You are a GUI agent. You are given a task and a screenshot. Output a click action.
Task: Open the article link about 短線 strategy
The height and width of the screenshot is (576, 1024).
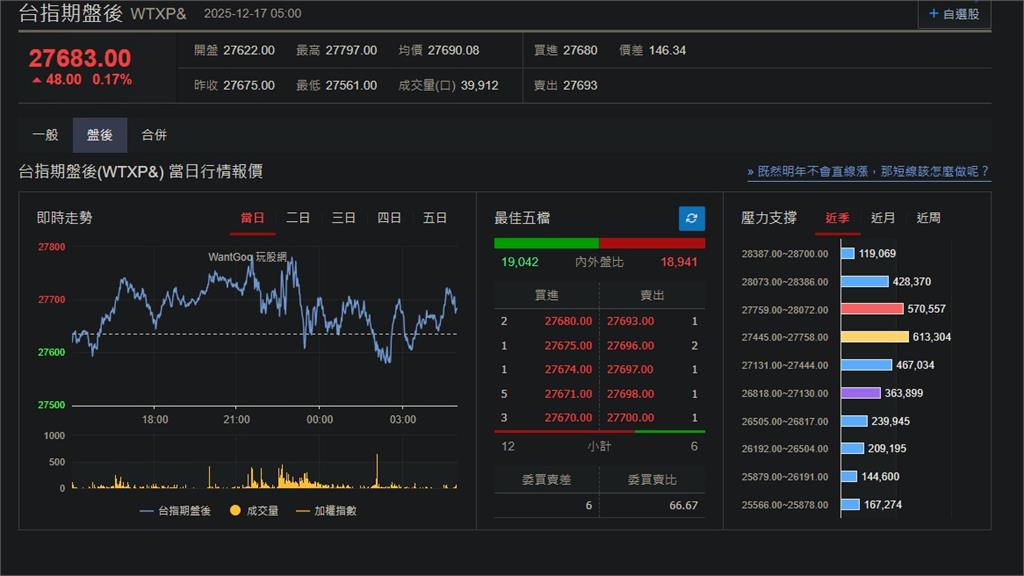click(x=868, y=170)
